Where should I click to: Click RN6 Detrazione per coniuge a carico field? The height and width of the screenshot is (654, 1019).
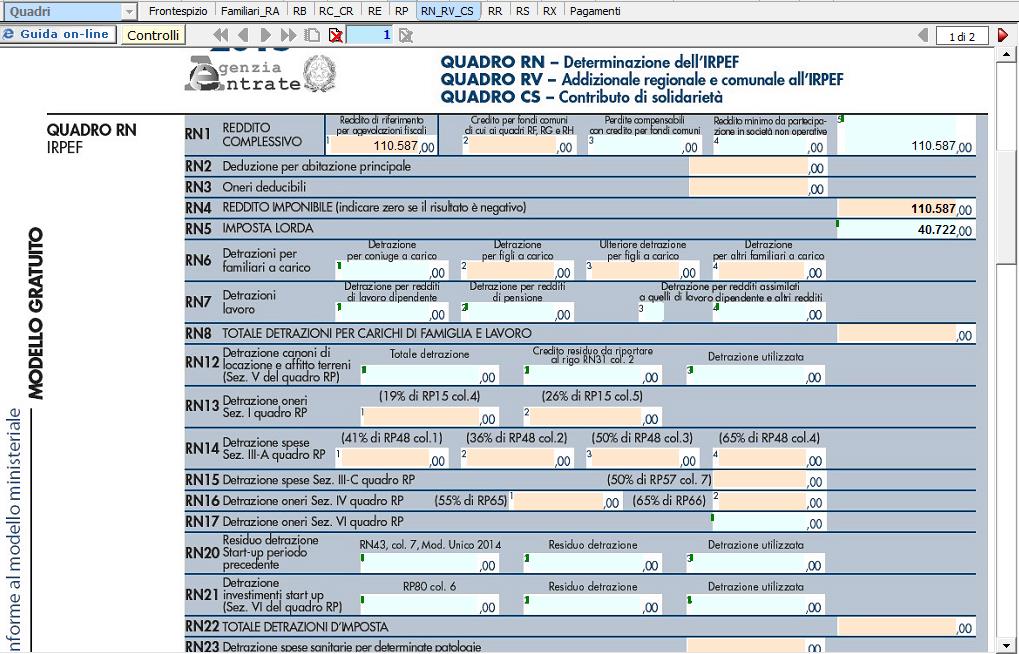[392, 271]
